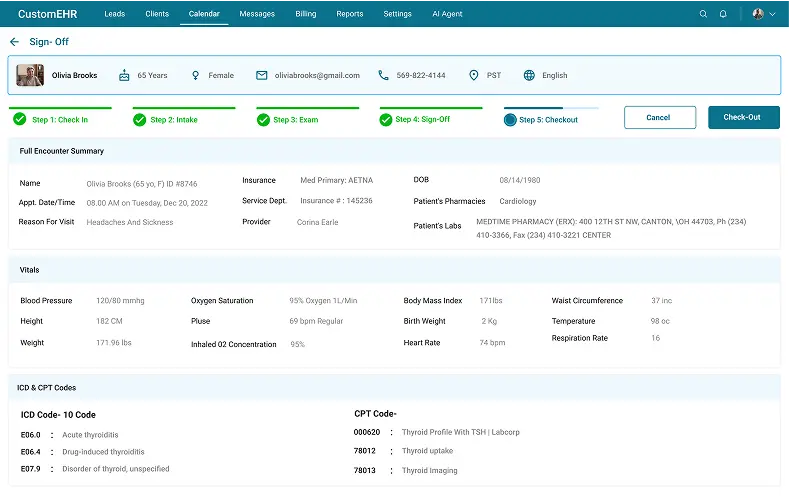Expand the user profile dropdown chevron
Viewport: 789px width, 496px height.
coord(772,14)
